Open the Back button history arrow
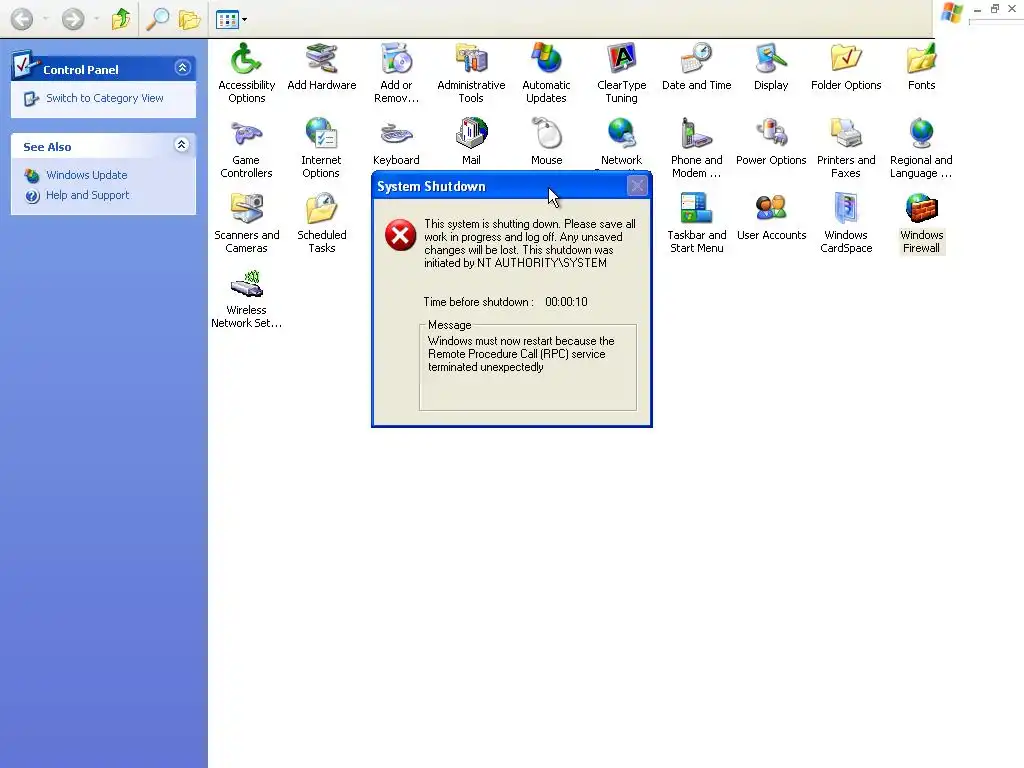The image size is (1024, 768). pyautogui.click(x=46, y=19)
